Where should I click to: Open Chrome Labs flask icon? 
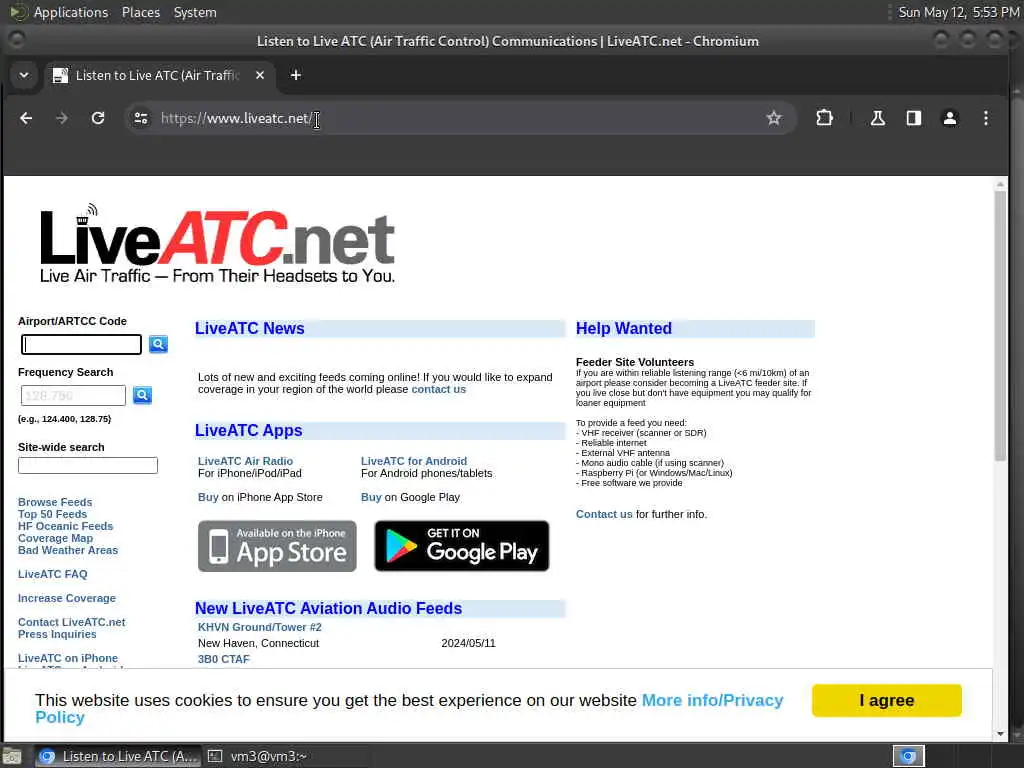[878, 118]
